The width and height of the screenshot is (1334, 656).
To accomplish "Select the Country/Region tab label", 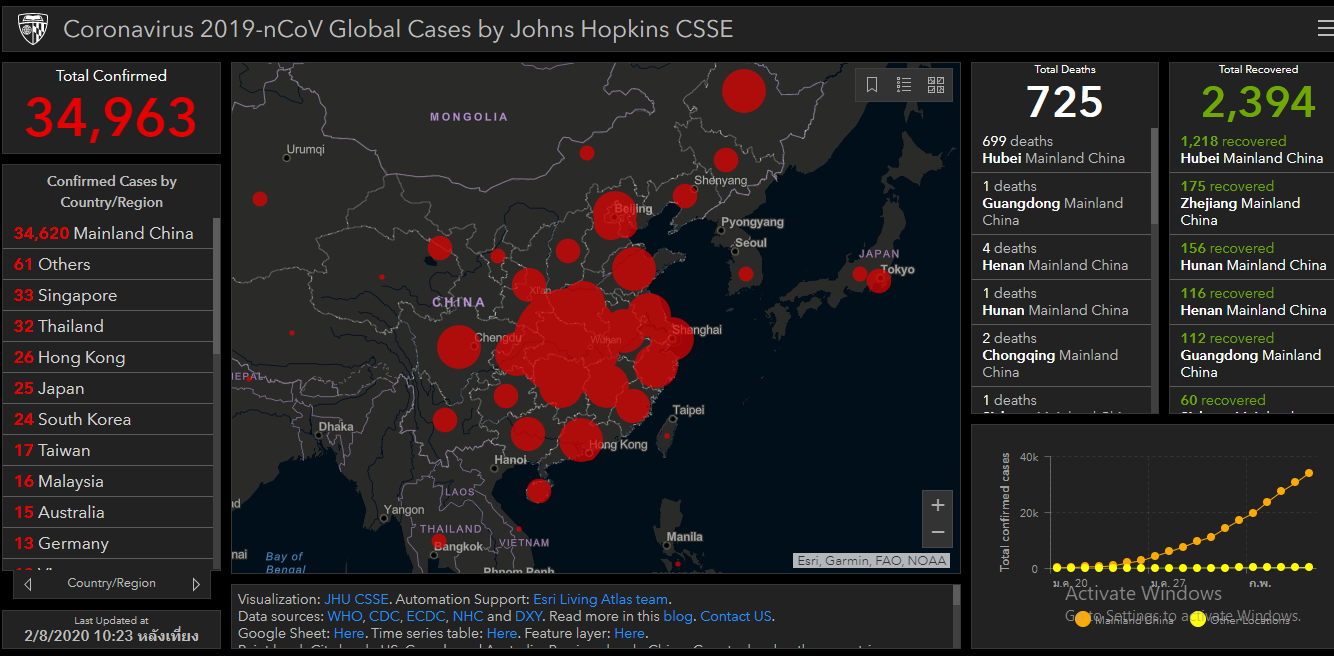I will [112, 583].
